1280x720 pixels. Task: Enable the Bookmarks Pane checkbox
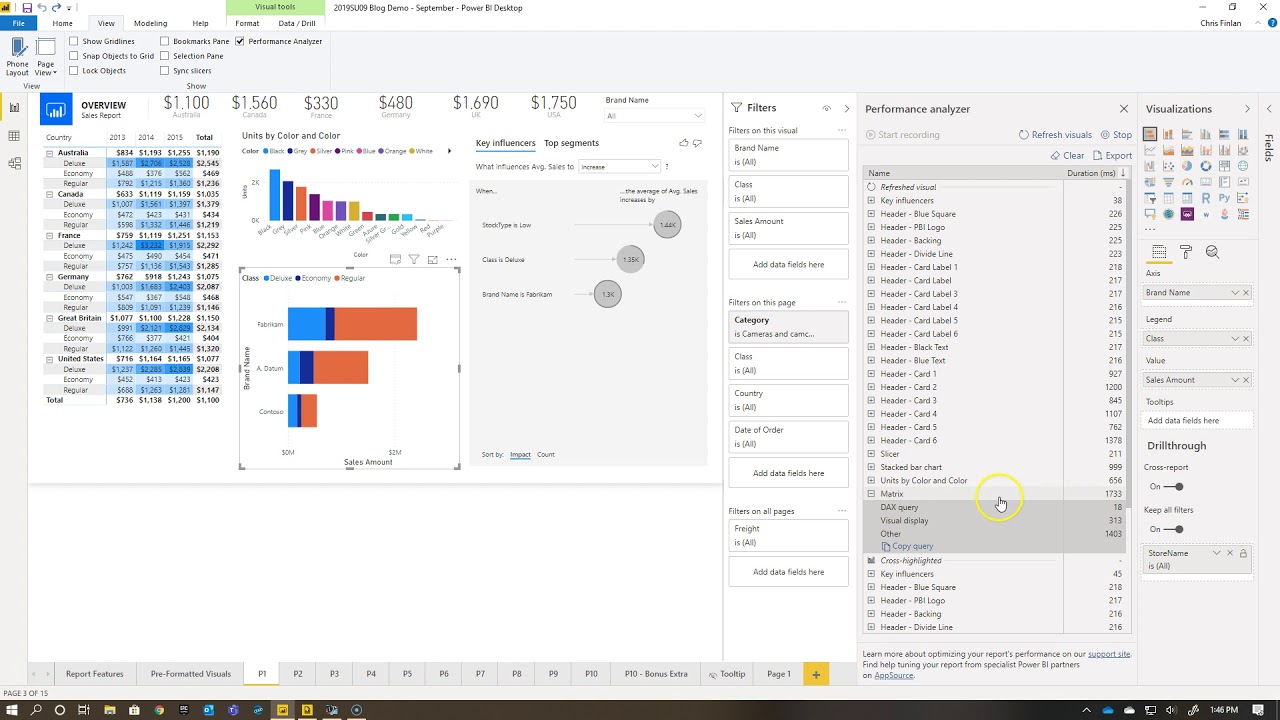pyautogui.click(x=165, y=41)
